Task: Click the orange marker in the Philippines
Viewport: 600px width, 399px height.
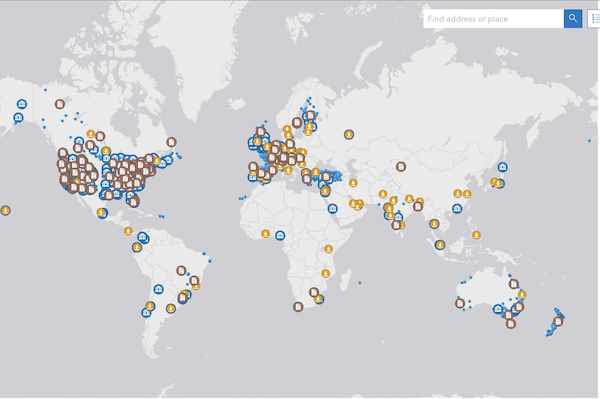Action: pos(476,235)
